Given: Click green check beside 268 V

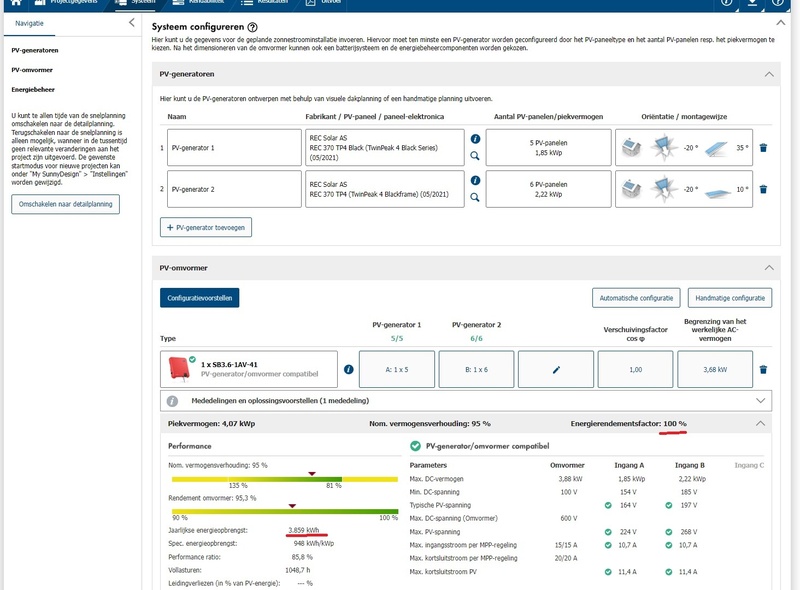Looking at the screenshot, I should click(x=669, y=532).
